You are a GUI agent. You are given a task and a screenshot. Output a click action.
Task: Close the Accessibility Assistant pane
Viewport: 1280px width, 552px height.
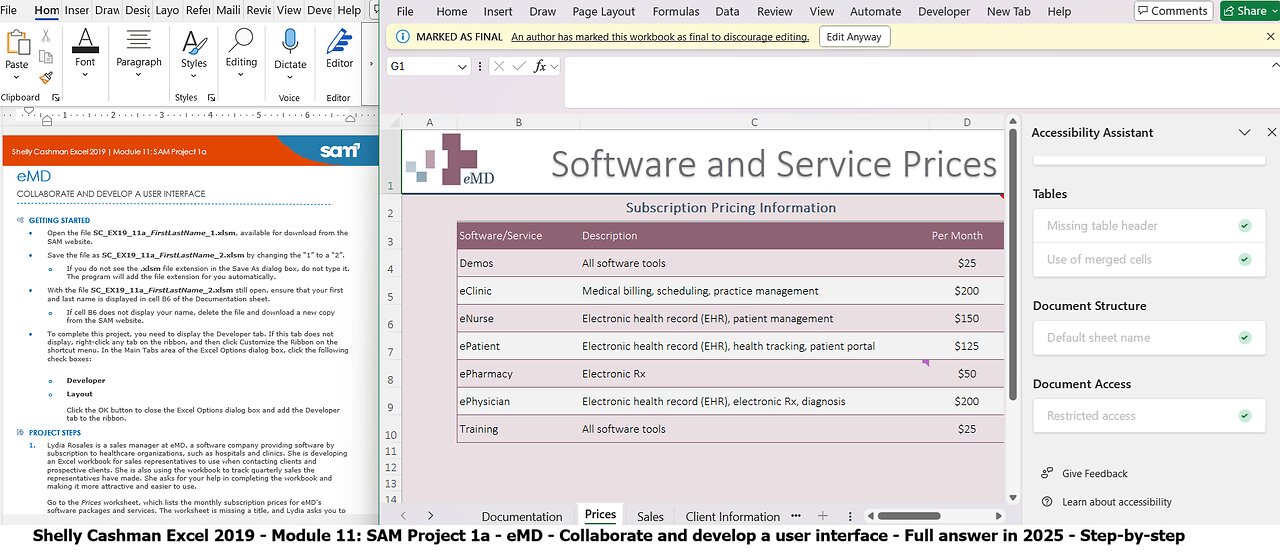[x=1271, y=132]
